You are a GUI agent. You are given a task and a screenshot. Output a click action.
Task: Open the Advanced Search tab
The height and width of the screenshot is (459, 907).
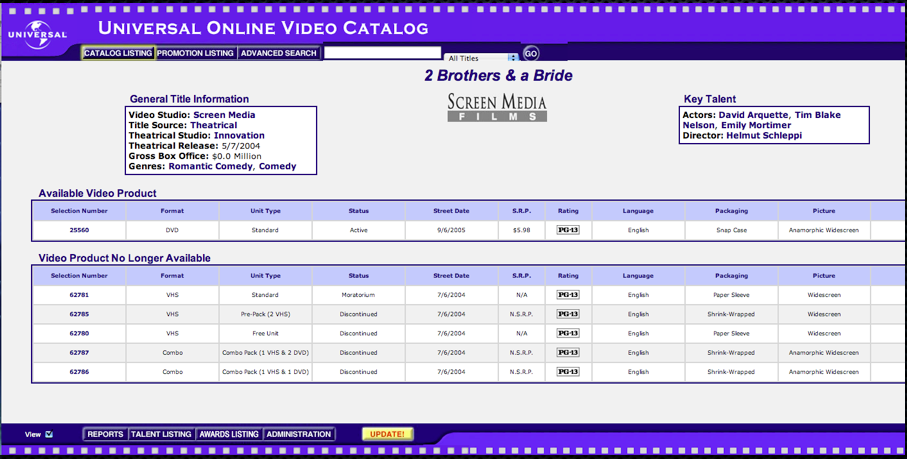click(279, 53)
